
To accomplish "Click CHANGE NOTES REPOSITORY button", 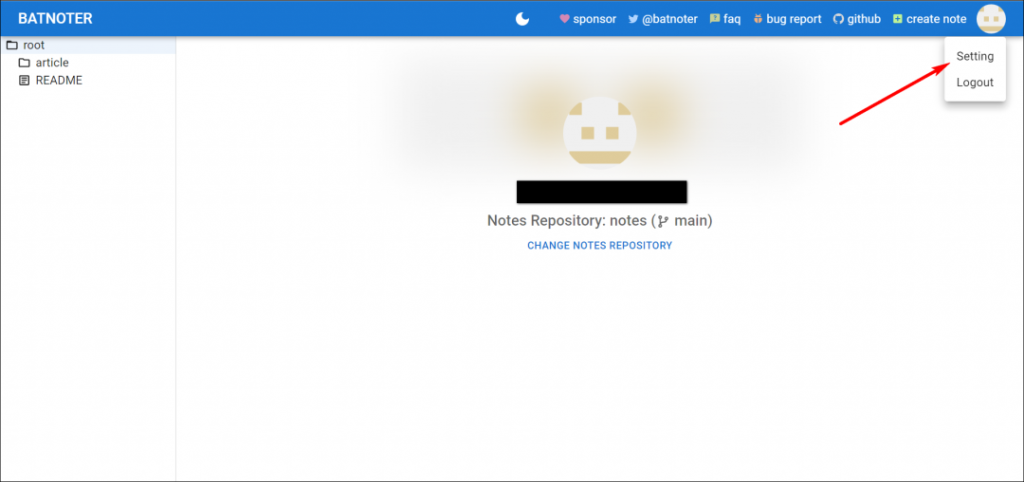I will [600, 246].
